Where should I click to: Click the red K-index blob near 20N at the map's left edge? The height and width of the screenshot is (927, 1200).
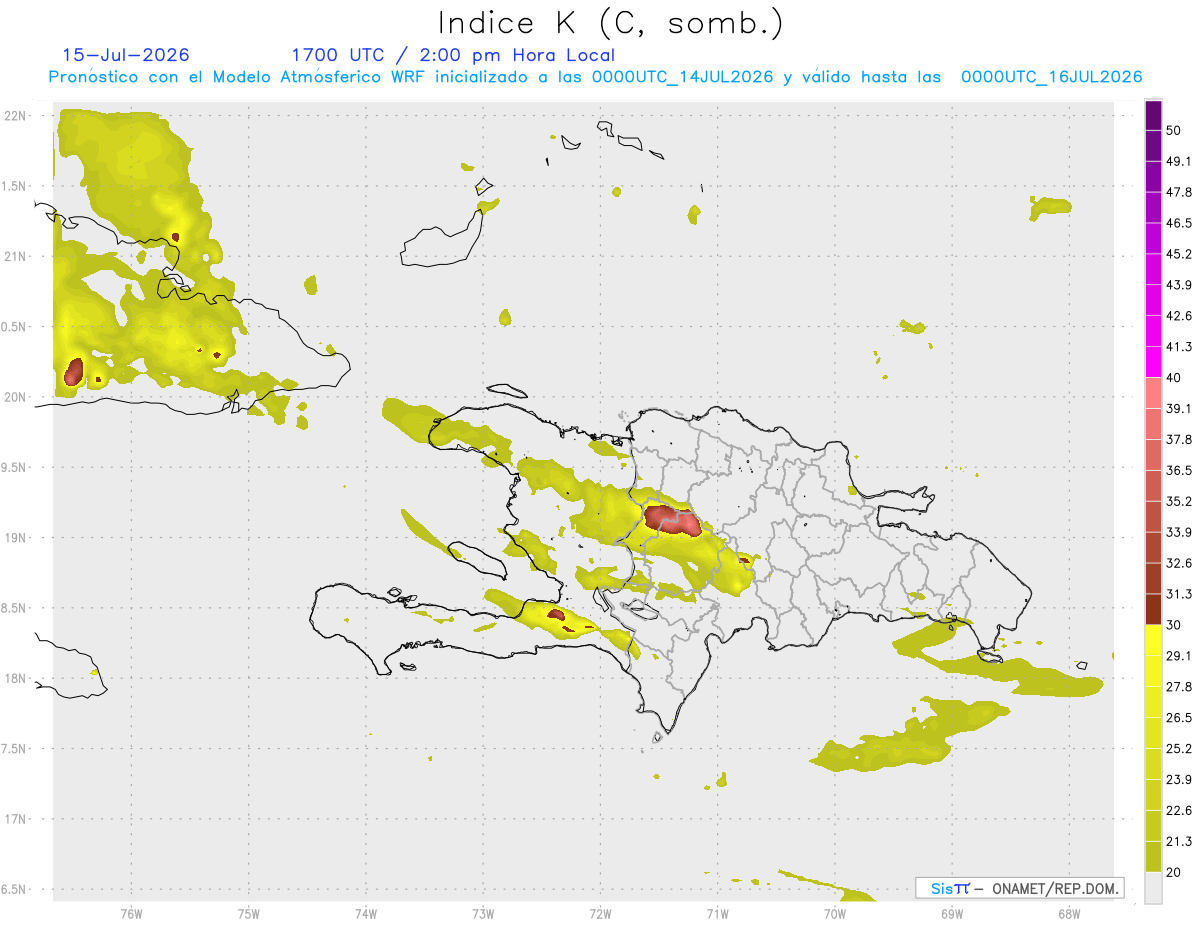(x=73, y=372)
